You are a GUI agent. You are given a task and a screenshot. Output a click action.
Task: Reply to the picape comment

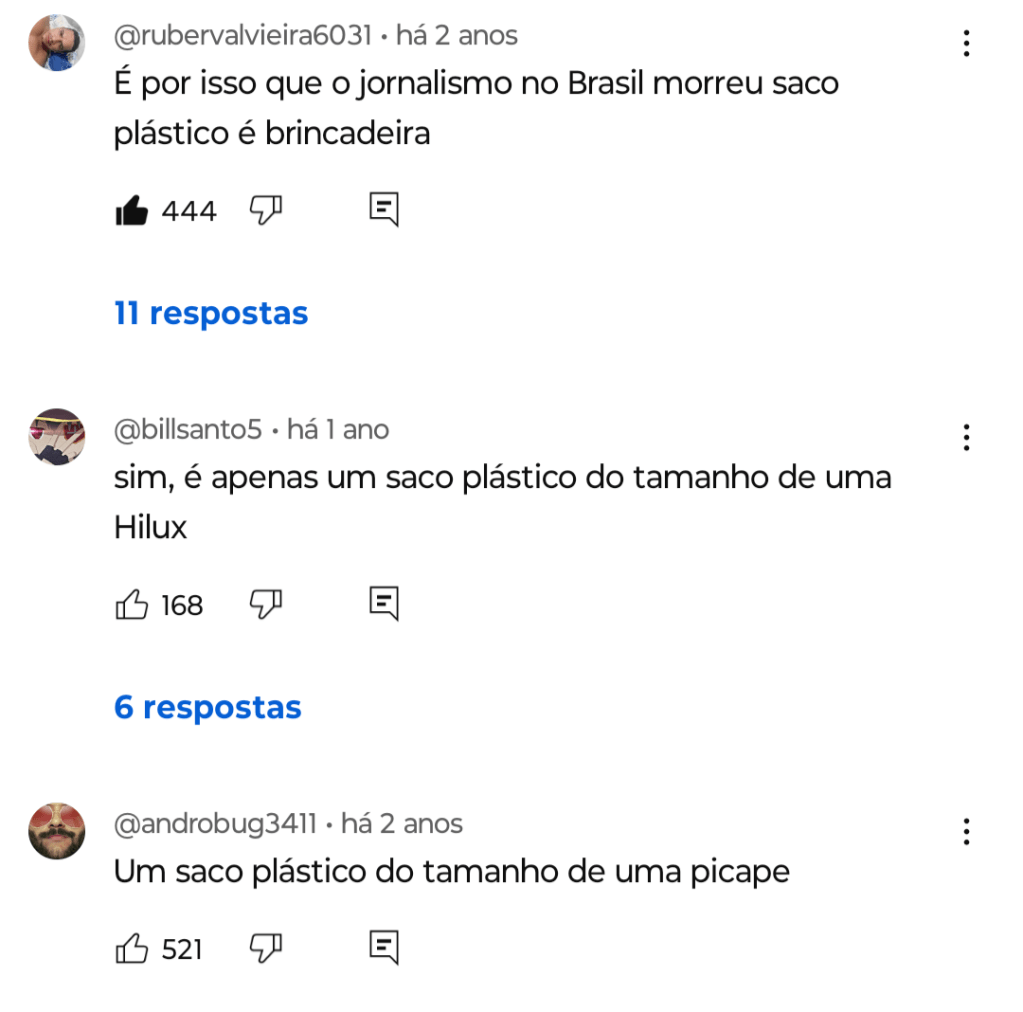pos(384,947)
